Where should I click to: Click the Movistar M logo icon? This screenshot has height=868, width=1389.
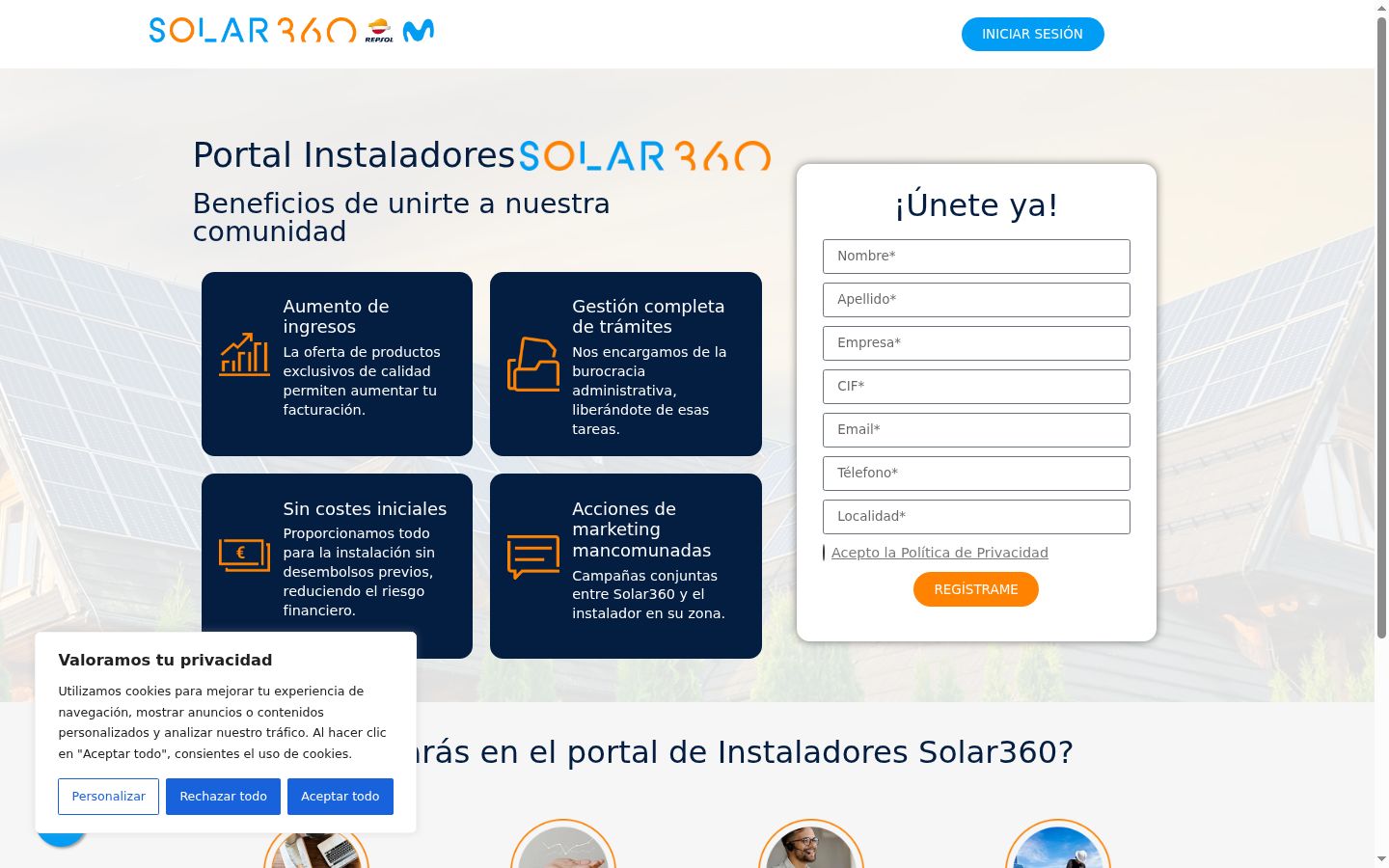[418, 31]
